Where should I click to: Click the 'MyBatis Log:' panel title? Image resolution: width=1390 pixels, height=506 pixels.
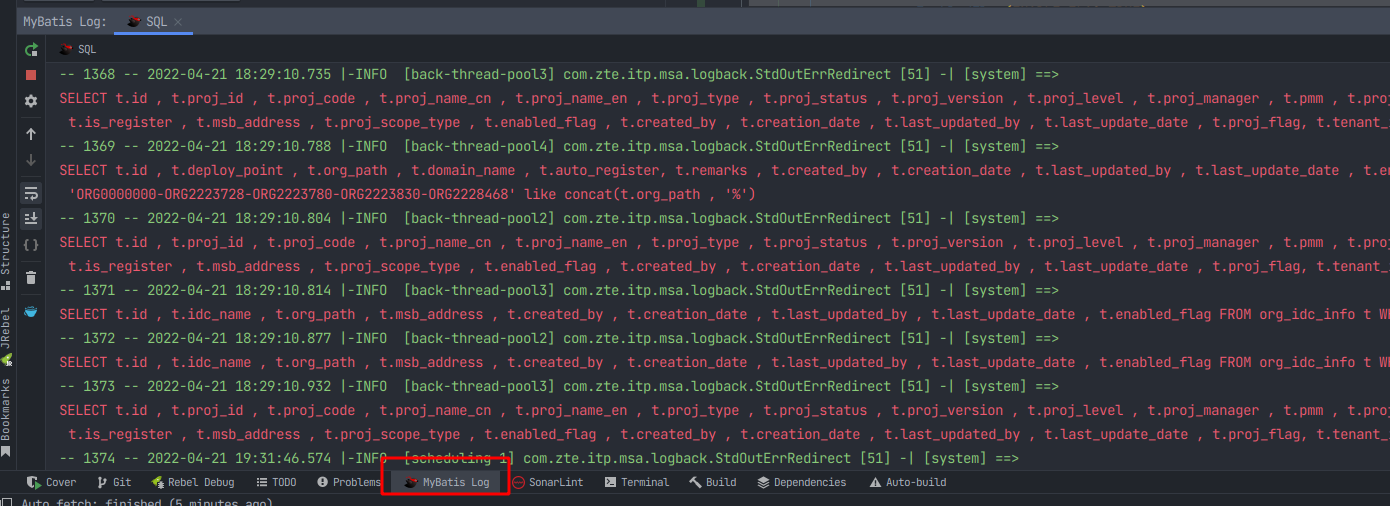65,21
